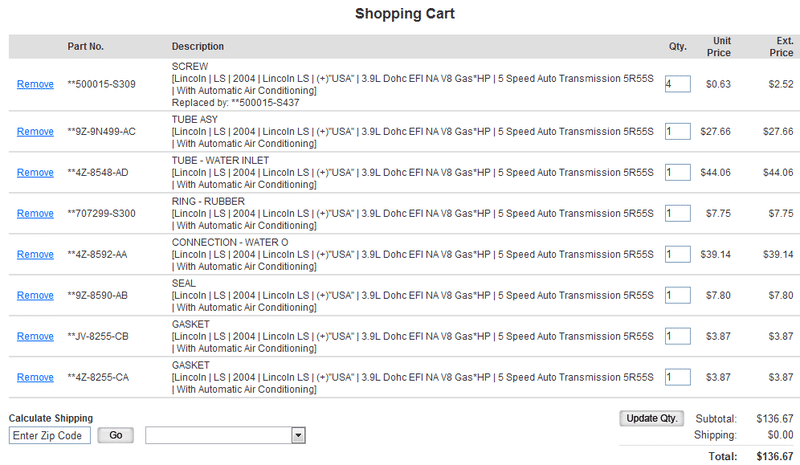Remove the CONNECTION - WATER O item
Image resolution: width=800 pixels, height=465 pixels.
click(35, 254)
